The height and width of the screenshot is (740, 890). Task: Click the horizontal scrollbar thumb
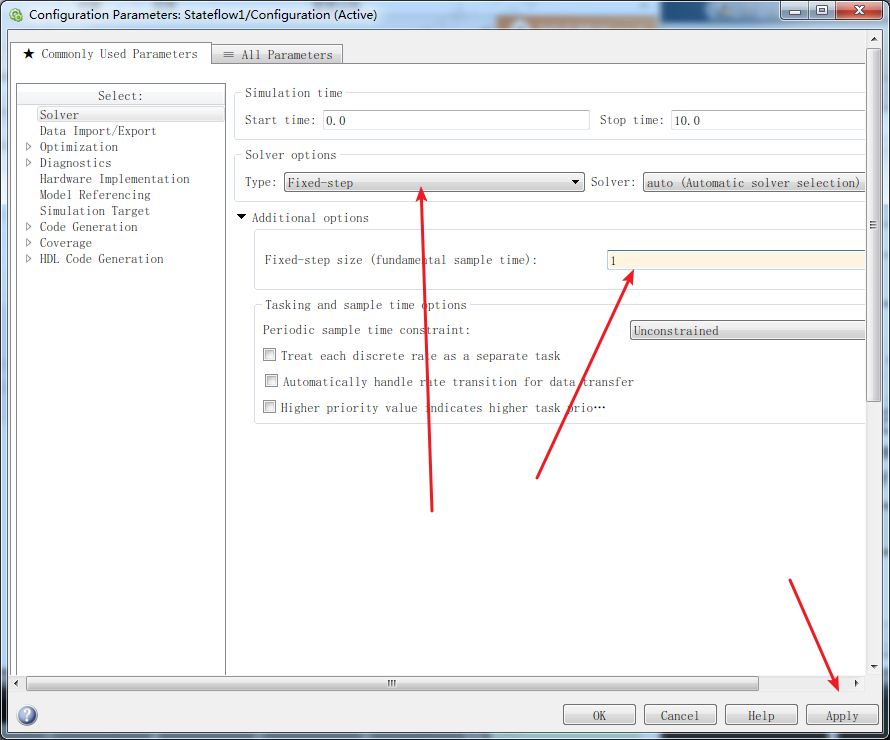392,683
